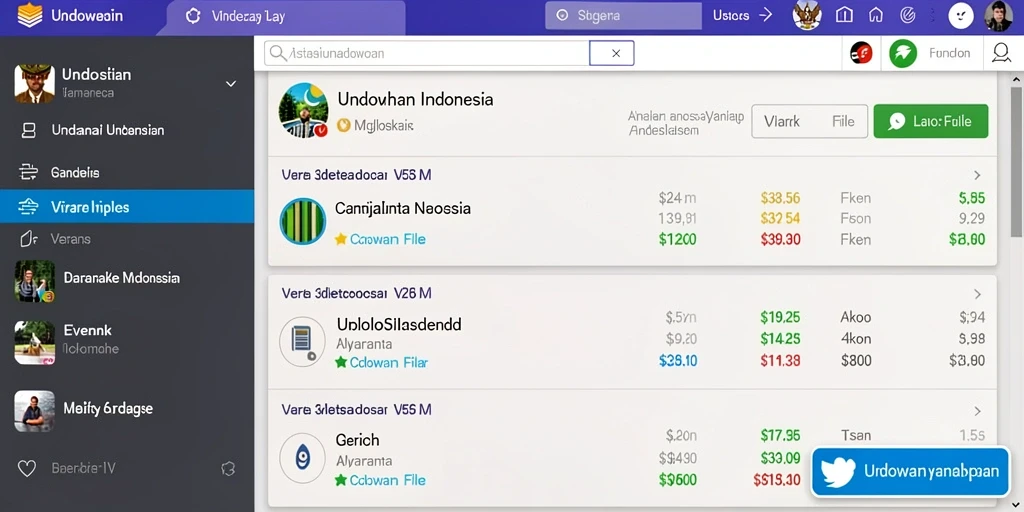Expand the first Vera V55 M section arrow

pos(978,175)
